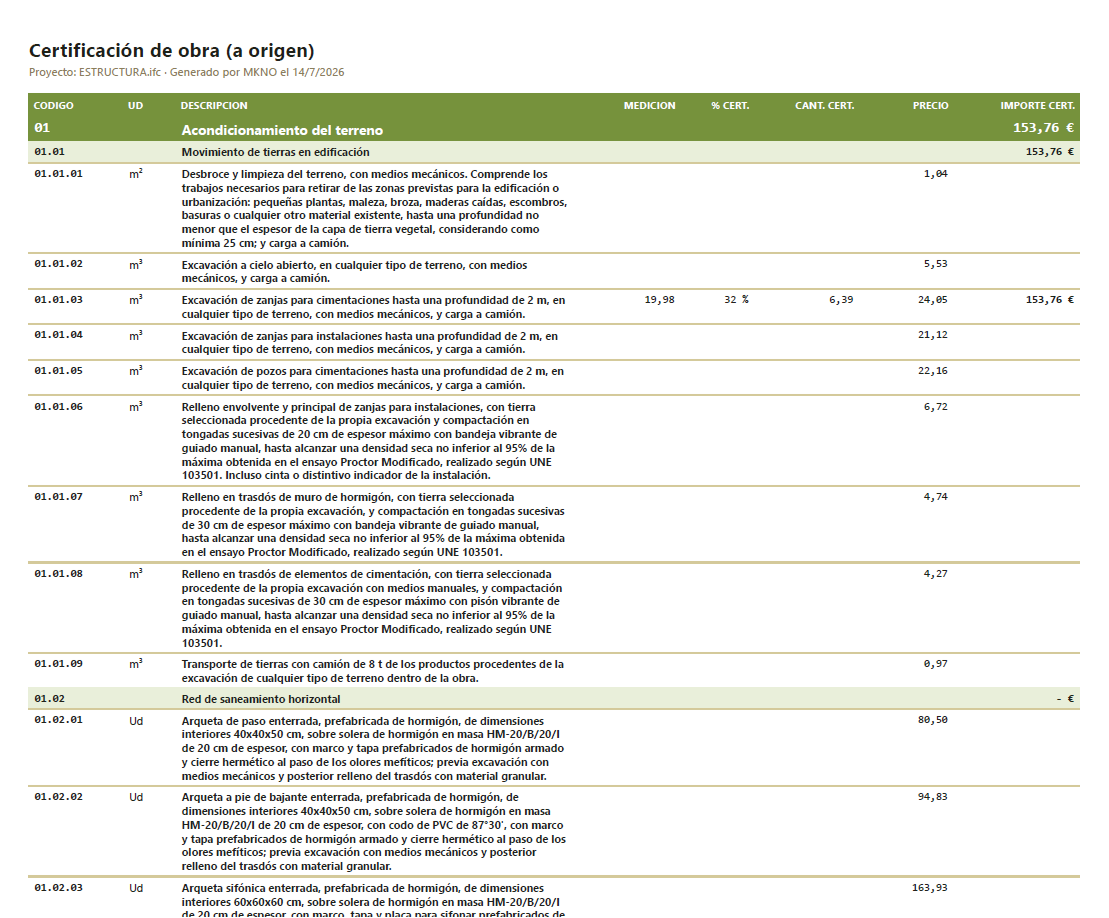Click the 'Desbroce y limpieza del terreno' description
1109x918 pixels.
click(374, 209)
